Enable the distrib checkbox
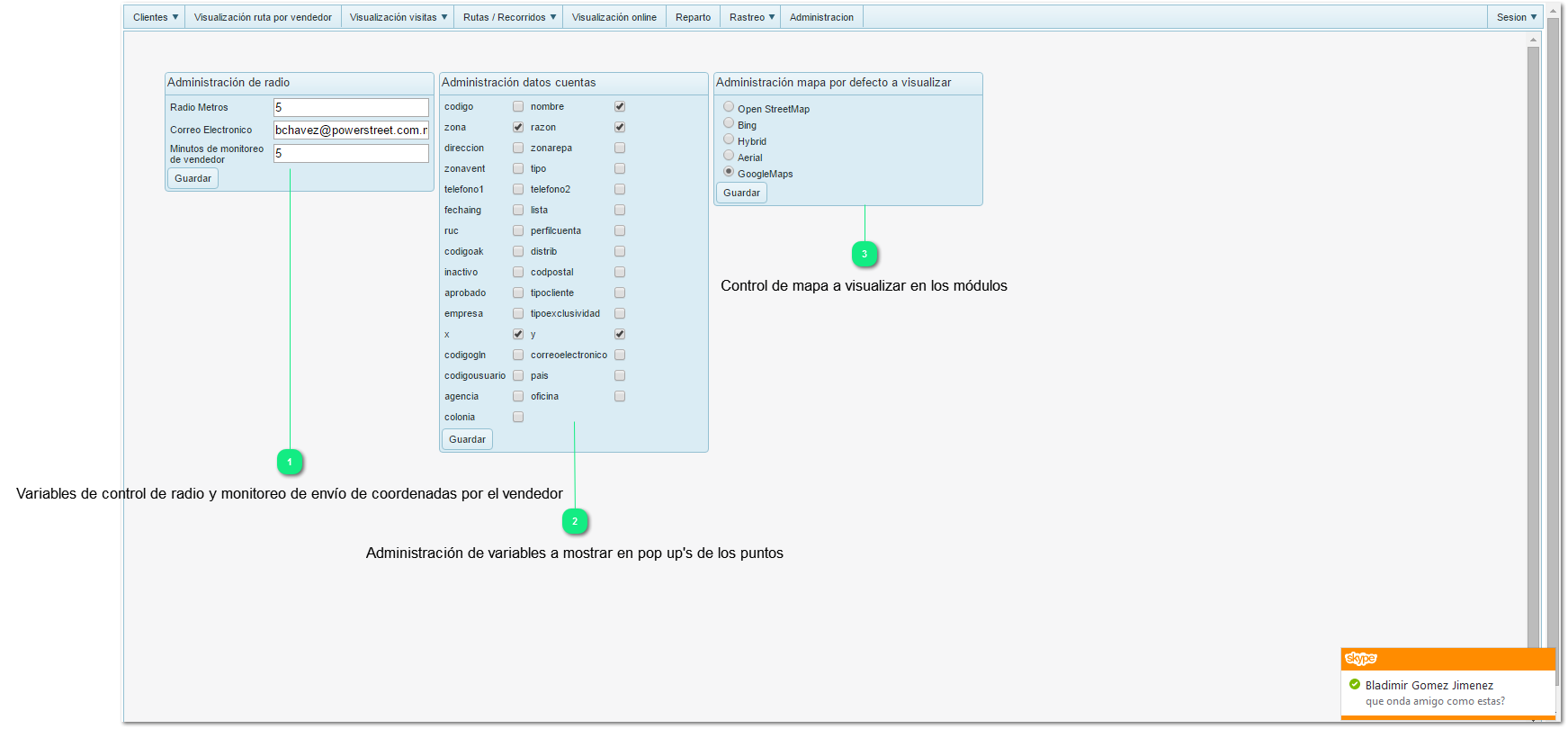Viewport: 1568px width, 729px height. pos(620,251)
